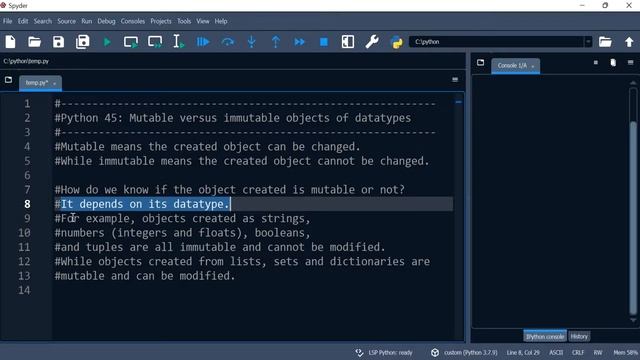Open the View menu
Screen dimensions: 640x360
pos(203,21)
